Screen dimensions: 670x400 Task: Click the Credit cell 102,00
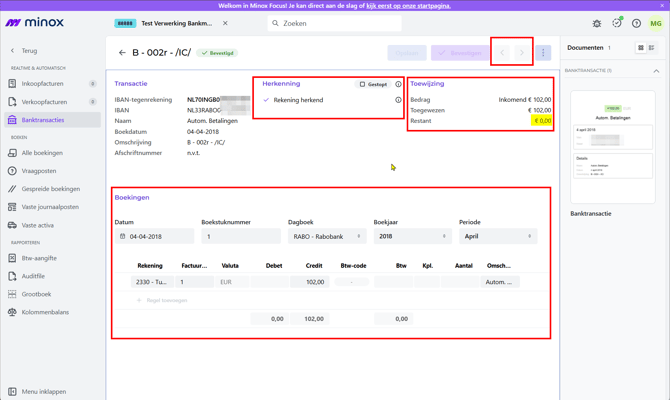coord(310,282)
